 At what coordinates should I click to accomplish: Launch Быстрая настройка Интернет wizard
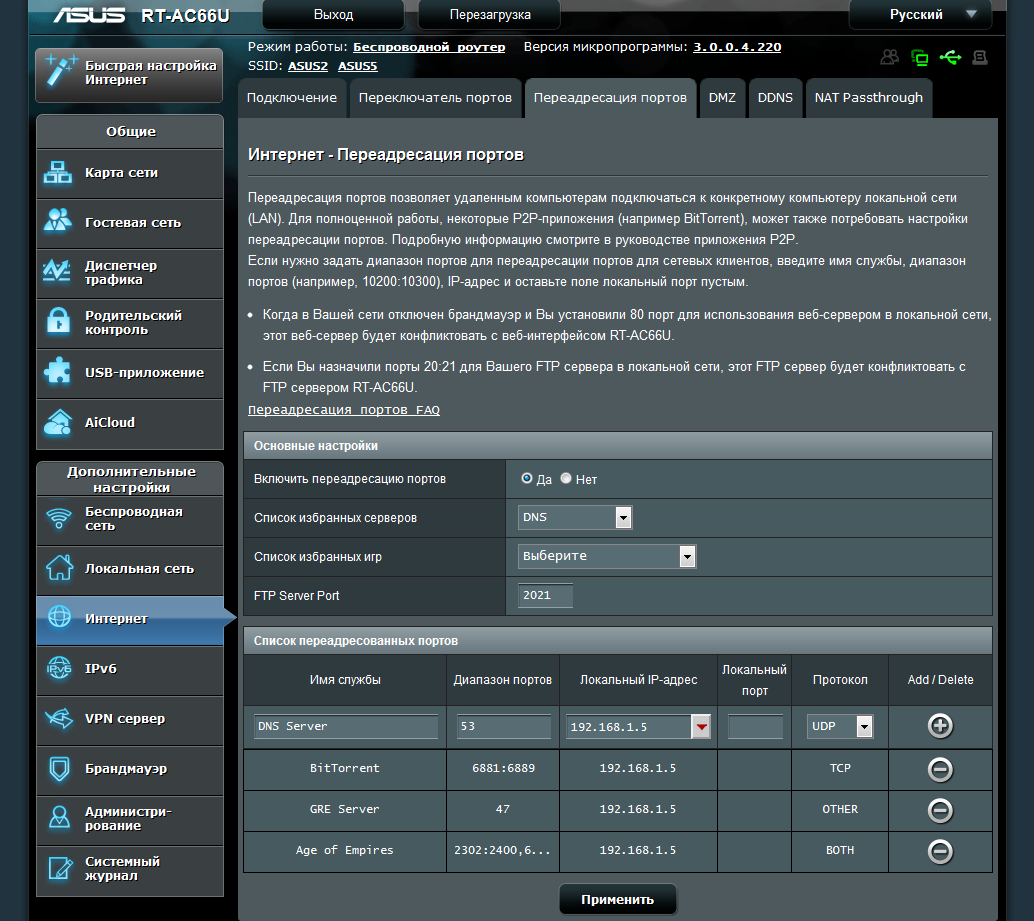point(129,74)
